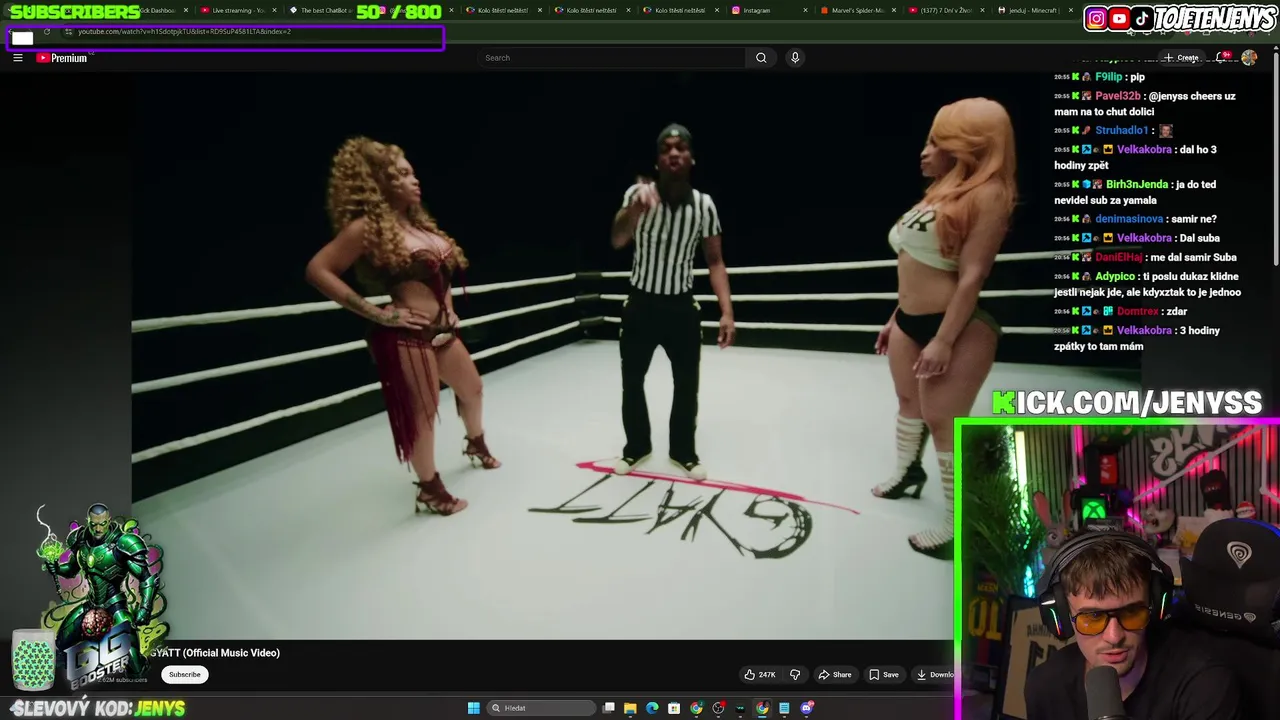Click username Birh3nJenda in chat
1280x720 pixels.
pyautogui.click(x=1136, y=185)
